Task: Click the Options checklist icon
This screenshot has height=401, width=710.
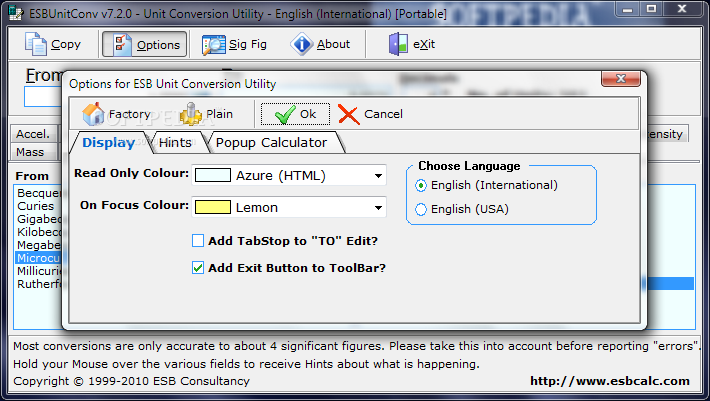Action: pyautogui.click(x=121, y=44)
